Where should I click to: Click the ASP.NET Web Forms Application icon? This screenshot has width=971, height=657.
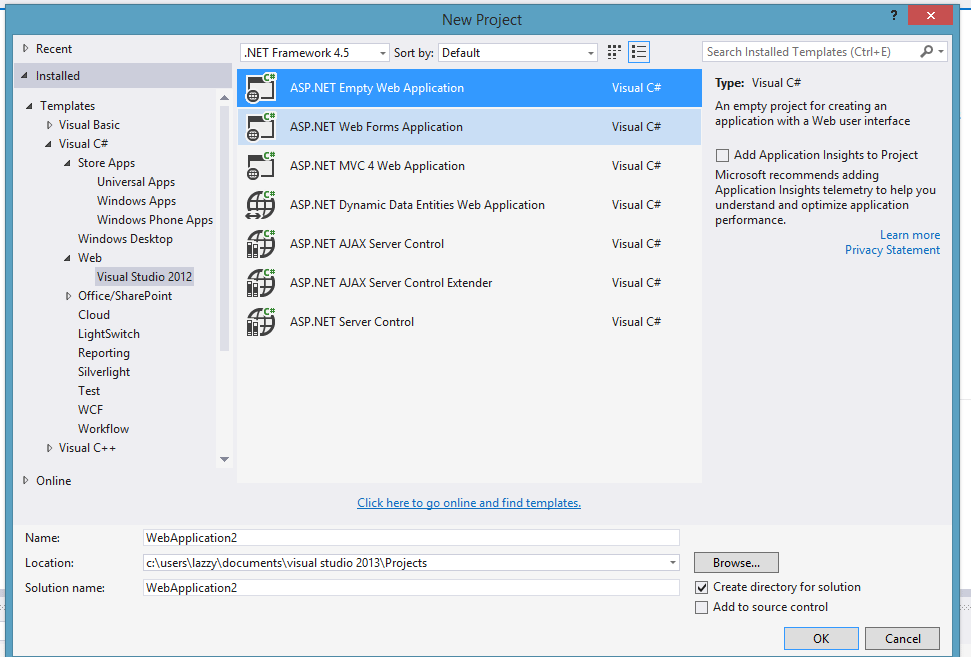click(260, 127)
